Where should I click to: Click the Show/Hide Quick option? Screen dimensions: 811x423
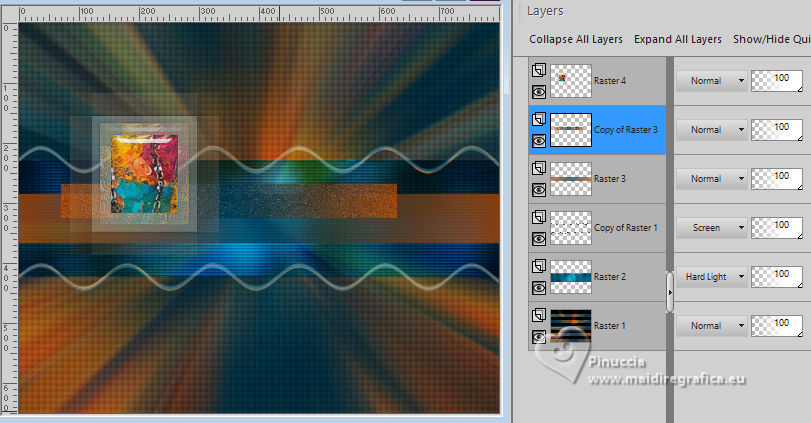tap(772, 39)
